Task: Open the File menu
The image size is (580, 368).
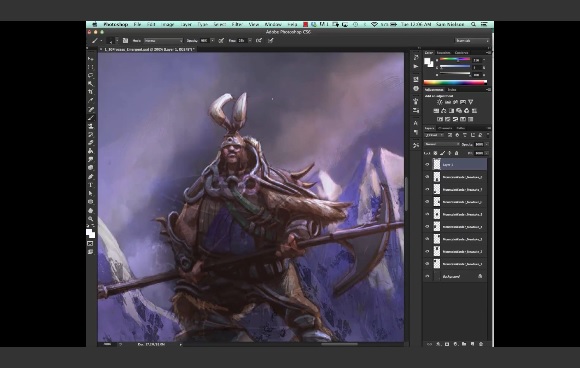Action: 137,24
